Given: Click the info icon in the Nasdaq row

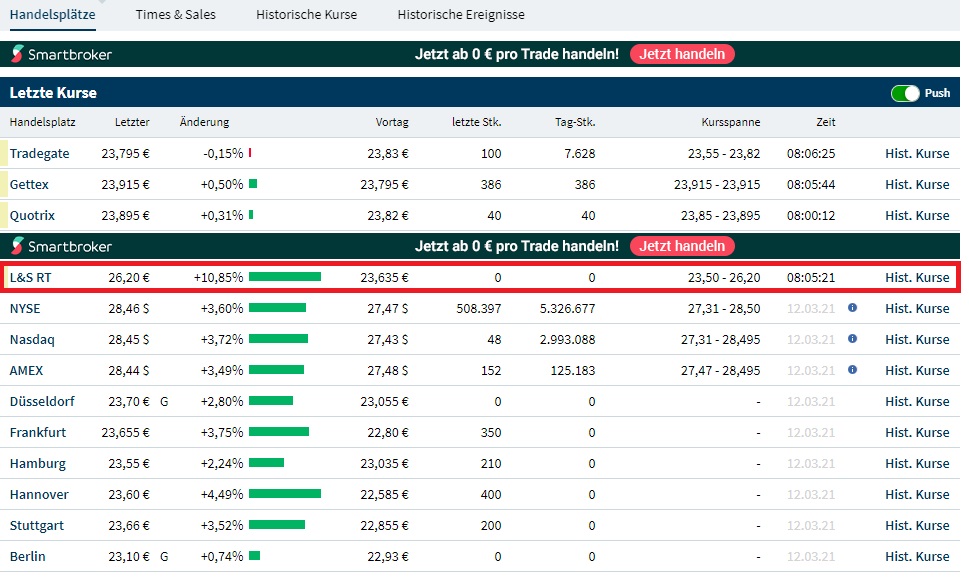Looking at the screenshot, I should pos(852,339).
